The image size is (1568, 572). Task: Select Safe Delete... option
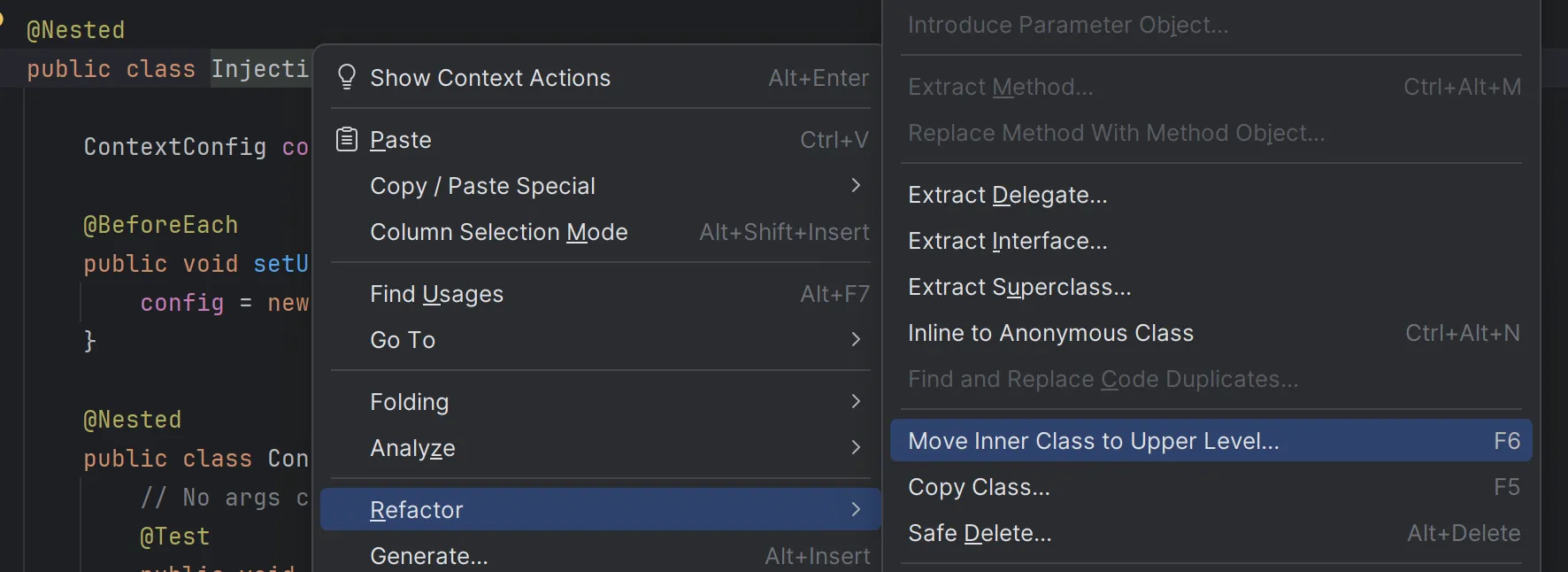click(980, 533)
